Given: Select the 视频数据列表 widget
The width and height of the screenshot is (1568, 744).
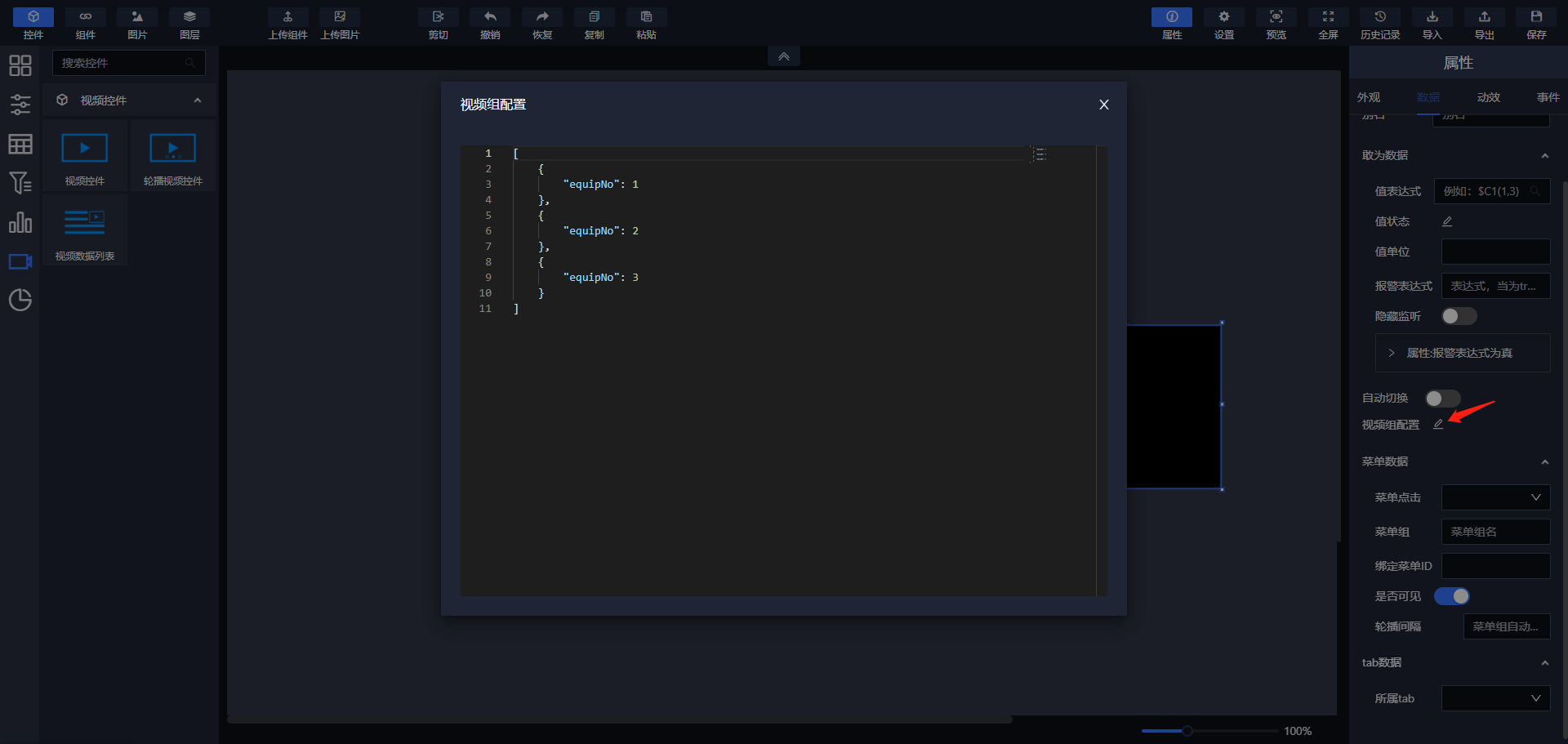Looking at the screenshot, I should pyautogui.click(x=85, y=231).
